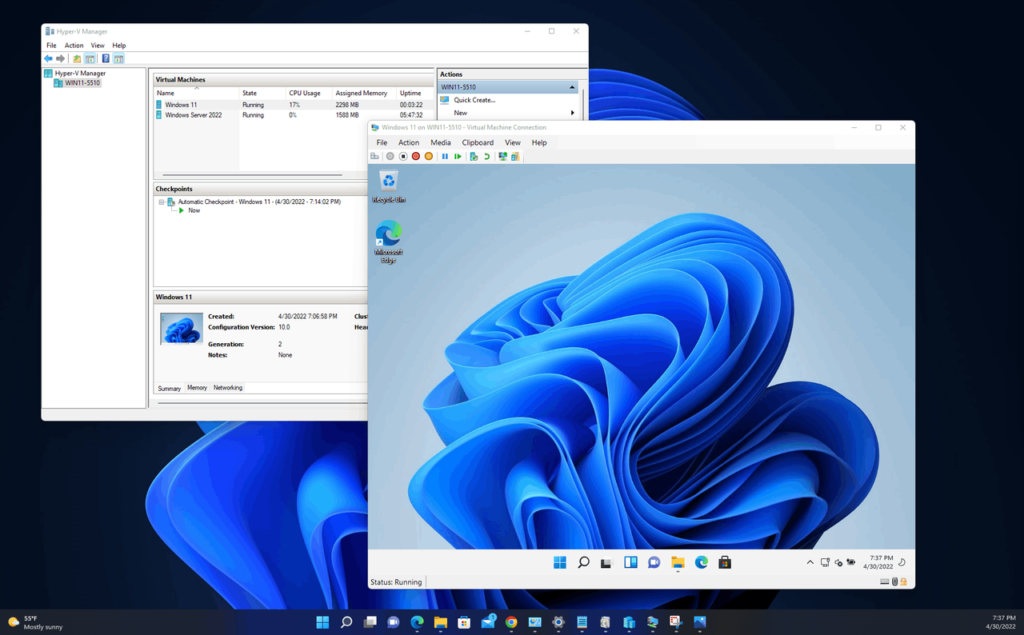
Task: Open the Recycle Bin inside the VM
Action: [388, 182]
